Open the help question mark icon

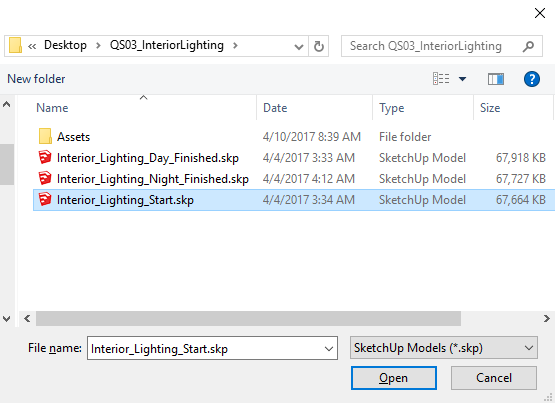coord(532,79)
